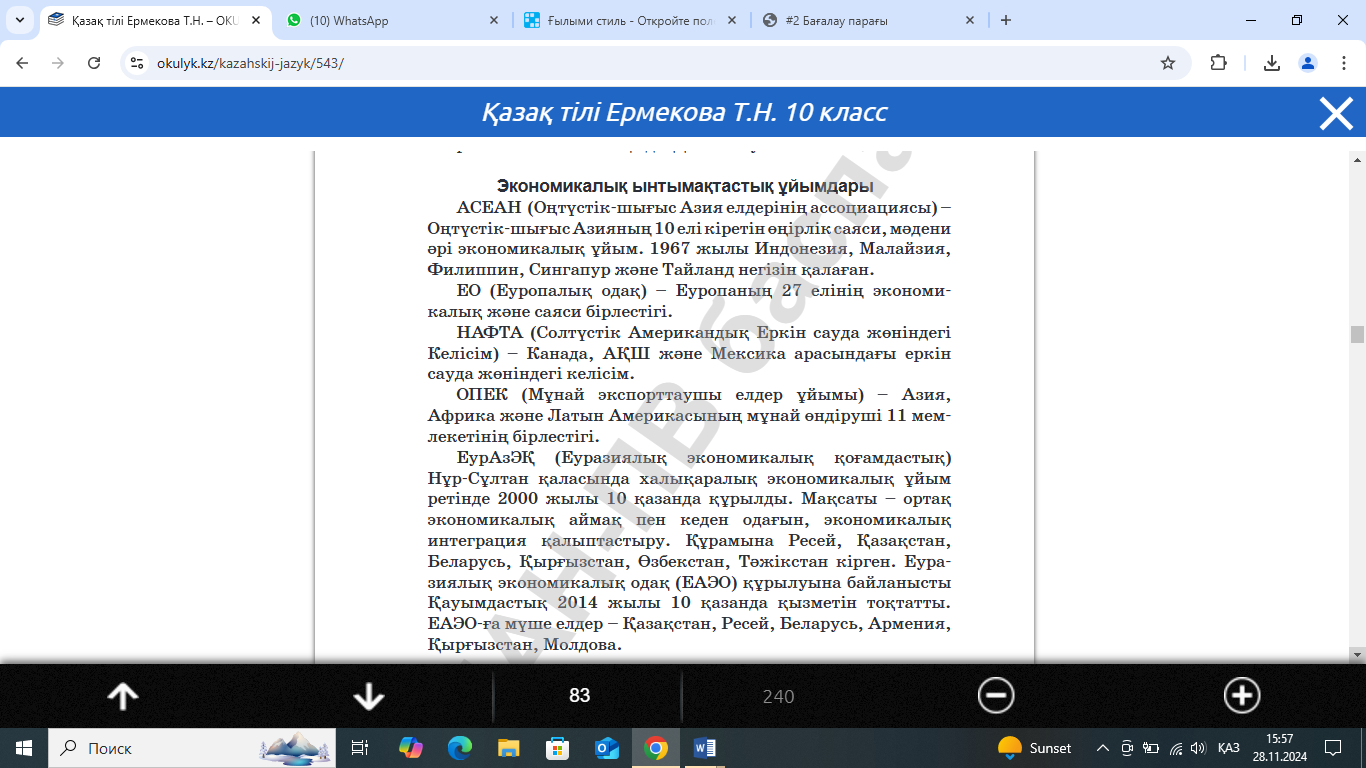
Task: Show hidden system tray icons
Action: [1103, 748]
